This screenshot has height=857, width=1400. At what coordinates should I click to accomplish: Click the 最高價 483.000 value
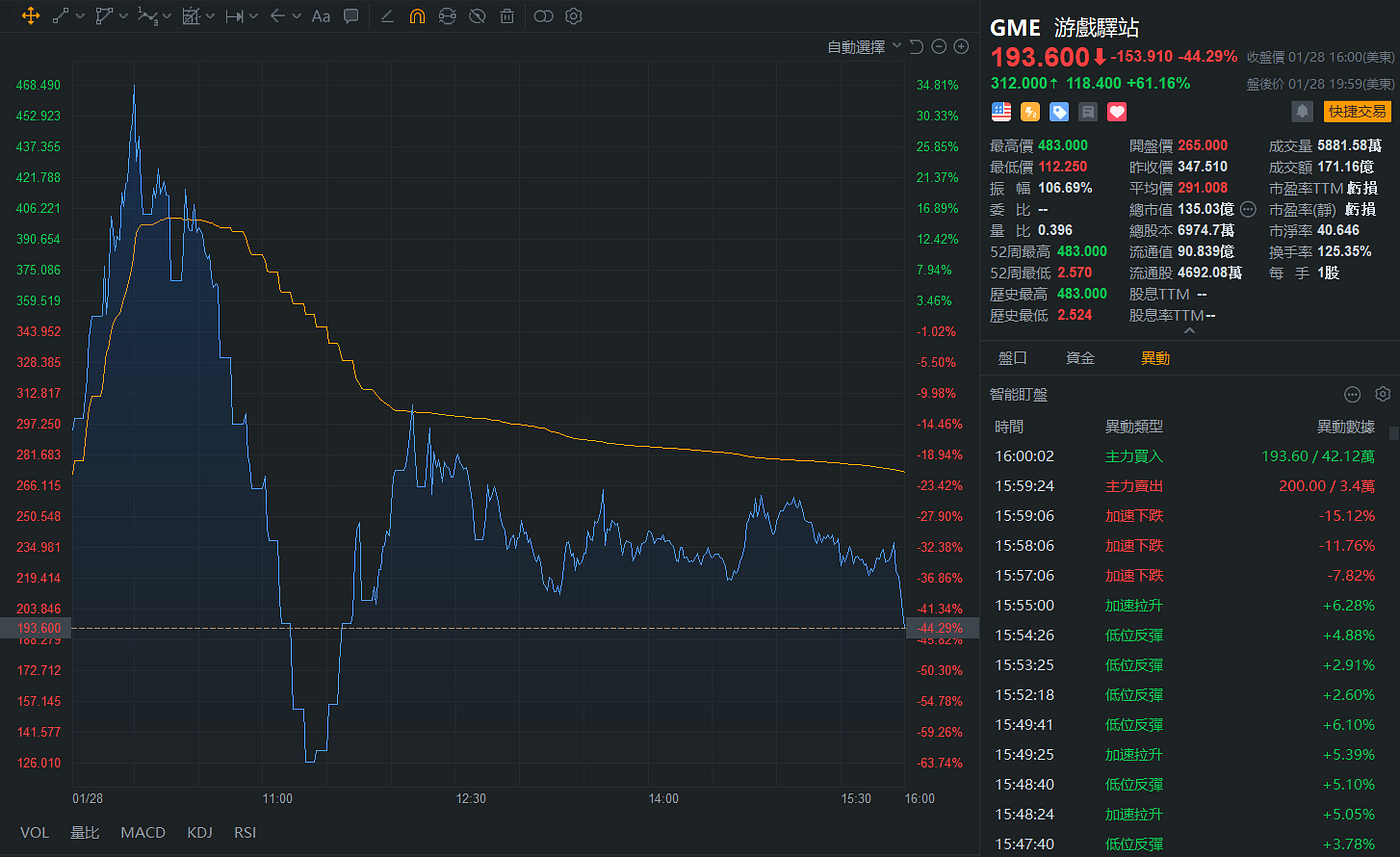click(1065, 145)
